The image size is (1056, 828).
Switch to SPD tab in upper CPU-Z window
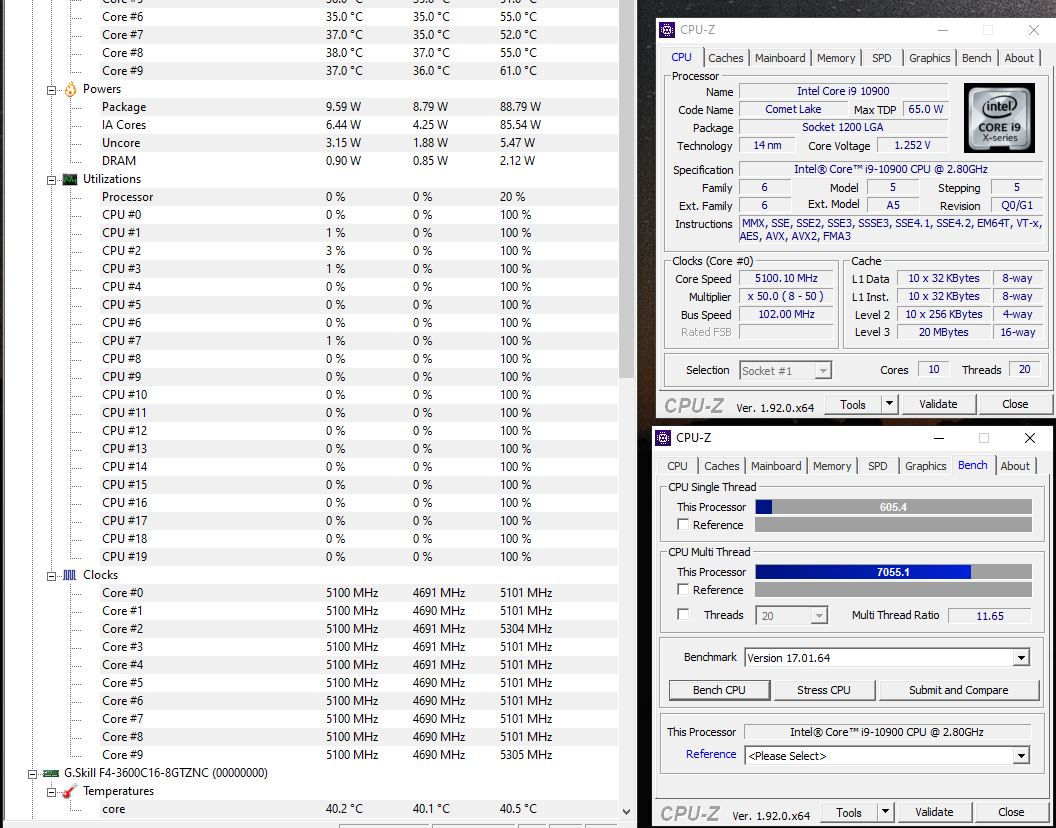tap(882, 58)
